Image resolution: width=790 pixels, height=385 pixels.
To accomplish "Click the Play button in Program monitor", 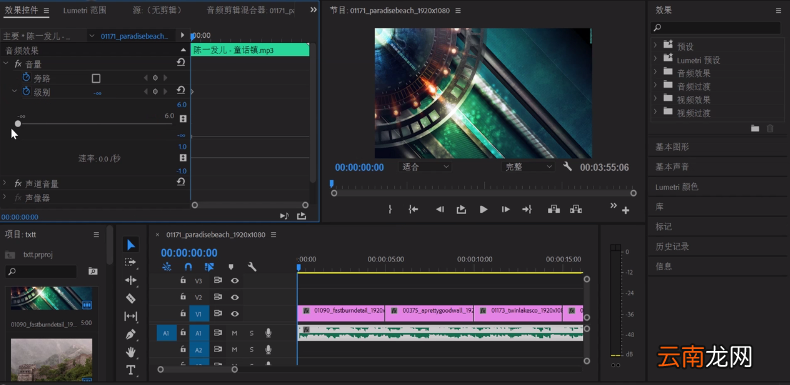I will coord(483,210).
